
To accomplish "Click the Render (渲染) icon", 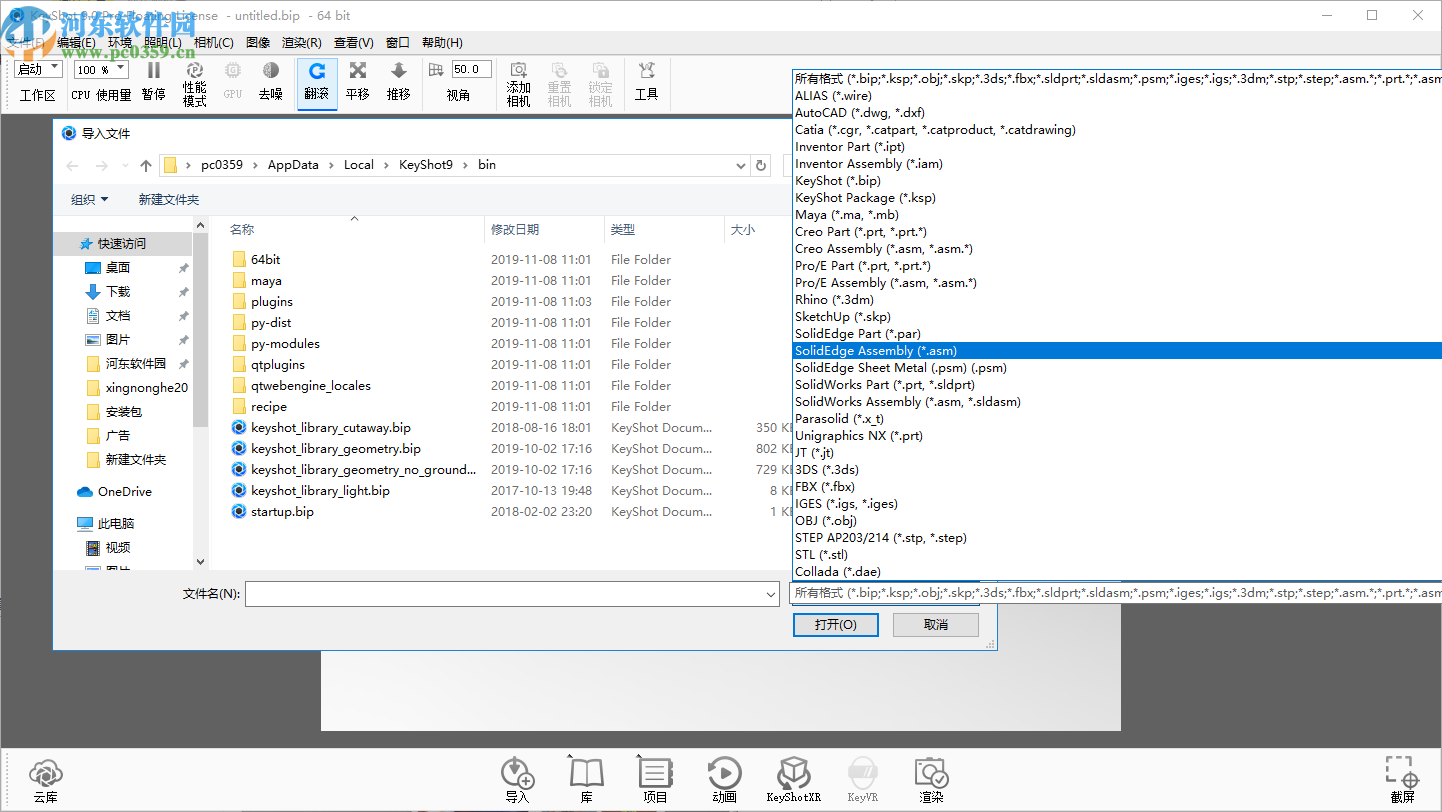I will 930,777.
